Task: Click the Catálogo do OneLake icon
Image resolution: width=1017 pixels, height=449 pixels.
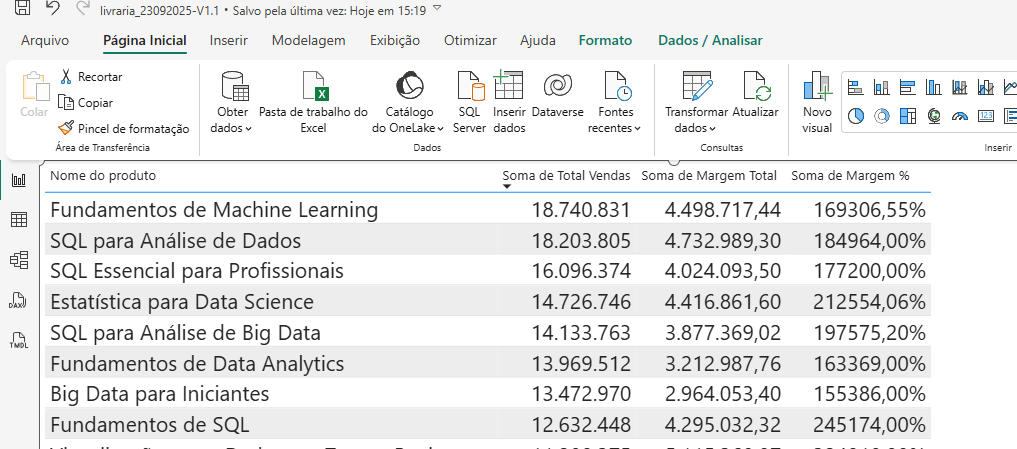Action: pos(410,86)
